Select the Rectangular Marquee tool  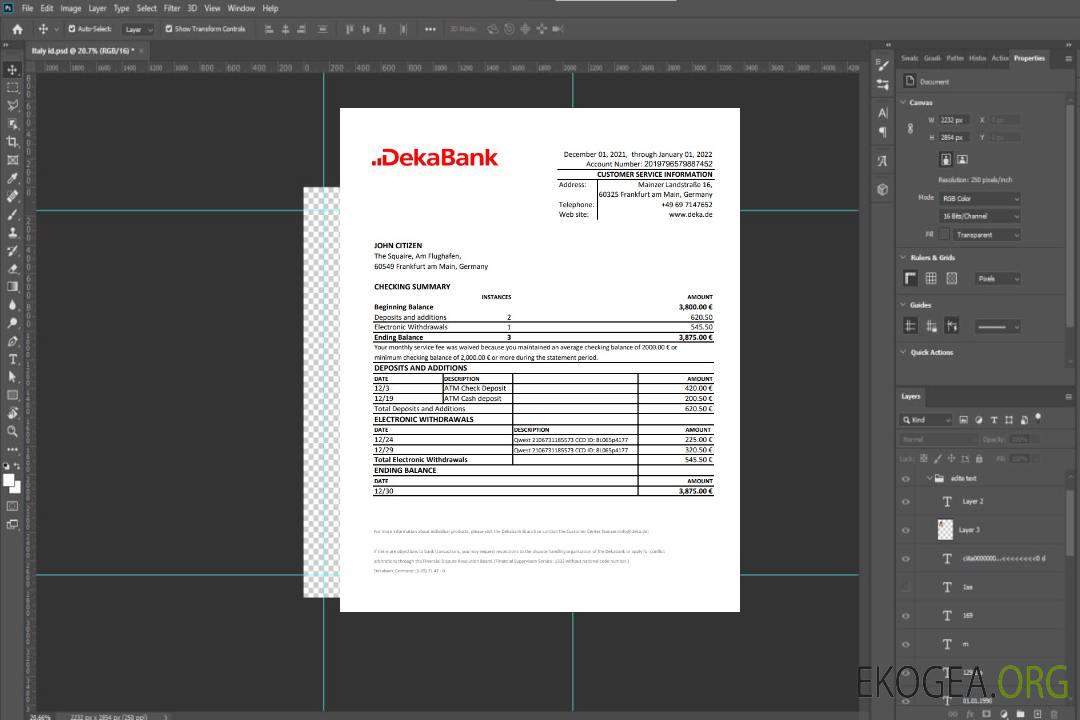click(12, 88)
